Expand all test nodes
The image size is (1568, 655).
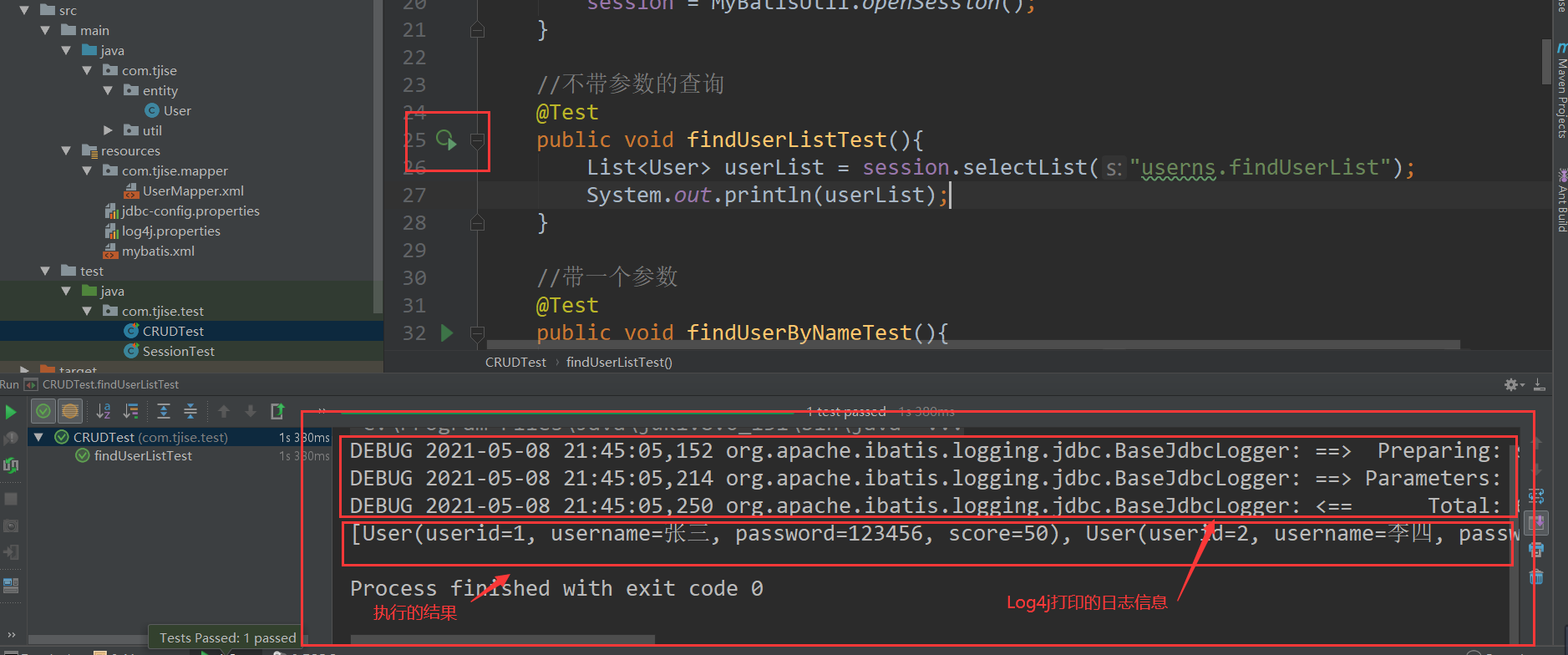coord(164,411)
